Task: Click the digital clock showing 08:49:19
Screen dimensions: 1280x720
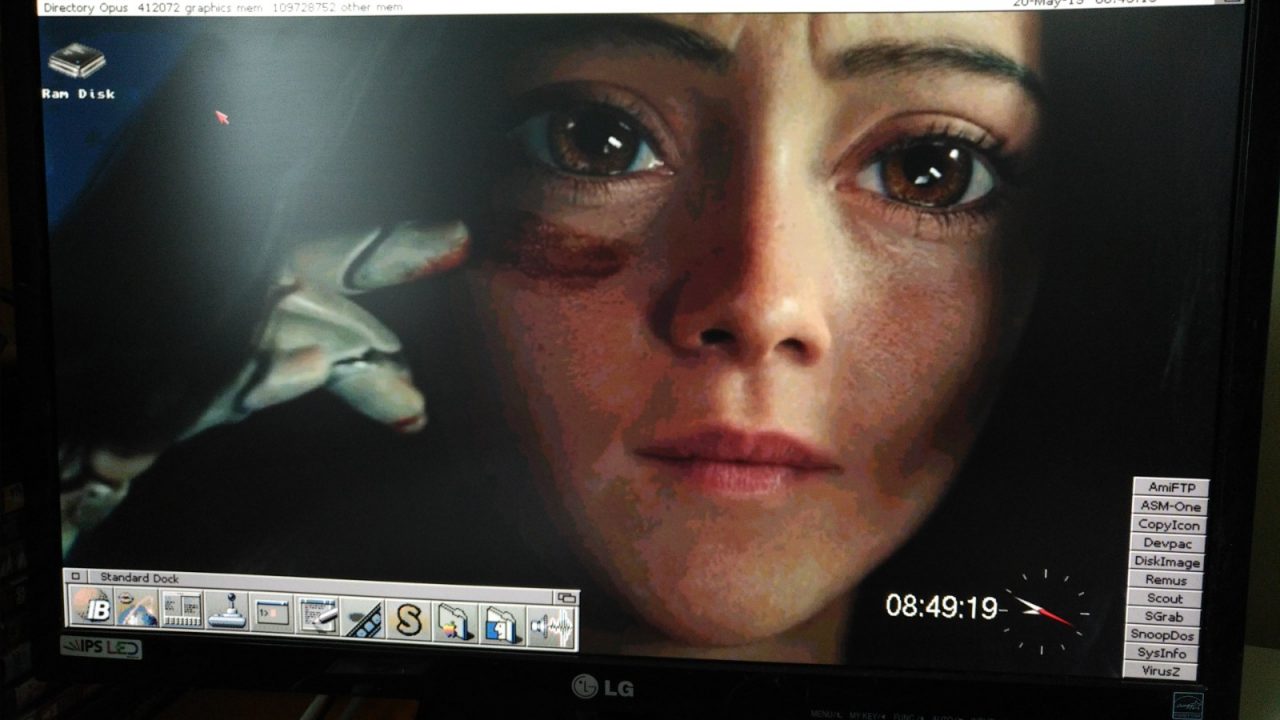Action: pos(942,606)
